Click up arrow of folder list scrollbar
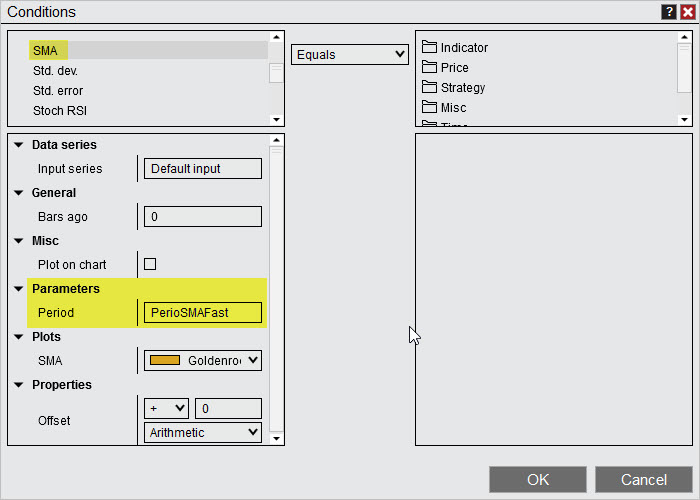The image size is (700, 500). (684, 37)
